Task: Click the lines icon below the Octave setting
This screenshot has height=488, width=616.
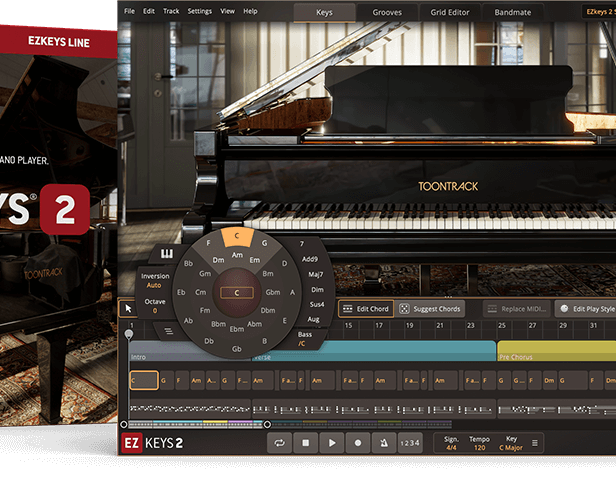Action: [169, 331]
